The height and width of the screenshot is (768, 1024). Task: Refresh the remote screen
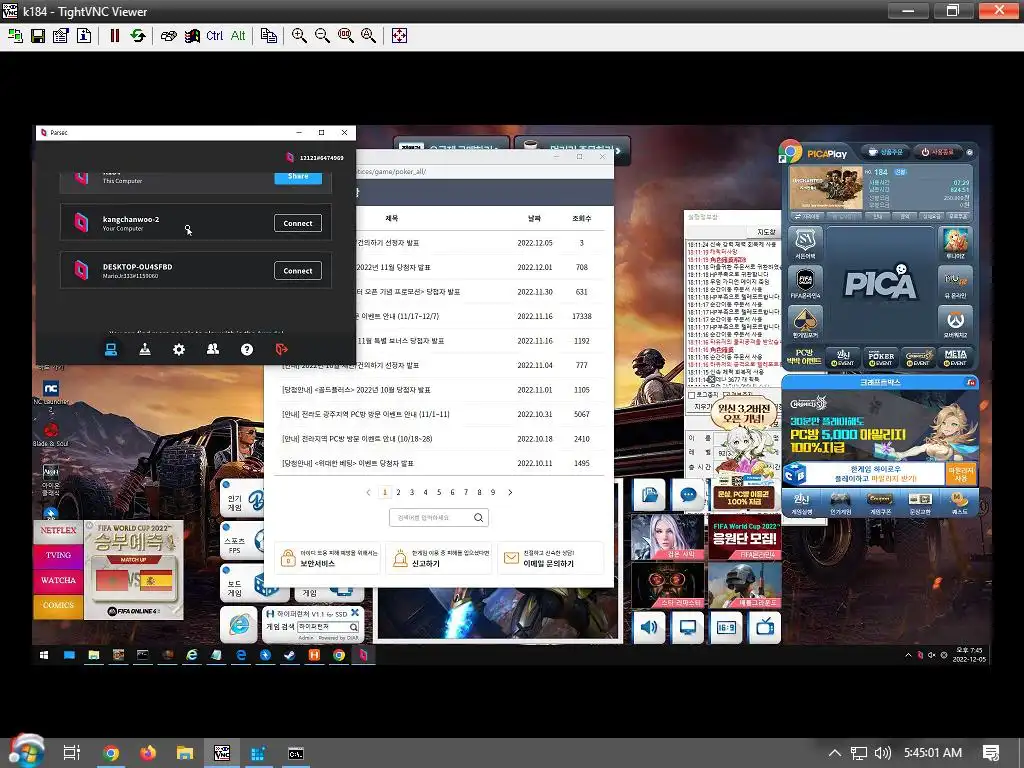tap(137, 36)
